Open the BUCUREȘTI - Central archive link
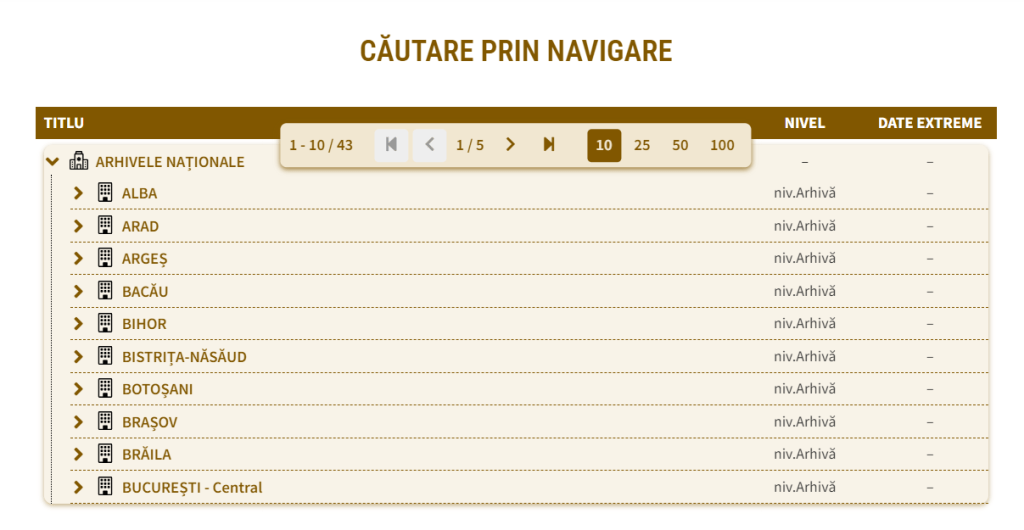 point(192,487)
